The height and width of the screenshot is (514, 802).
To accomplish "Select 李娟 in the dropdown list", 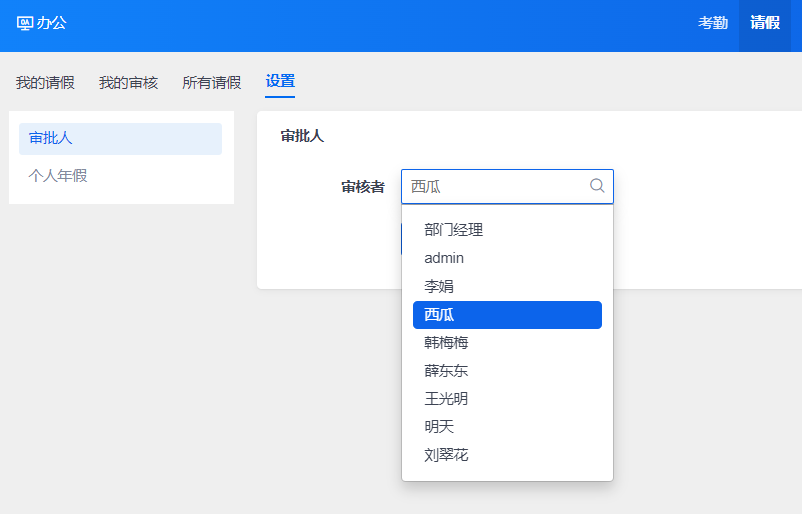I will coord(439,286).
